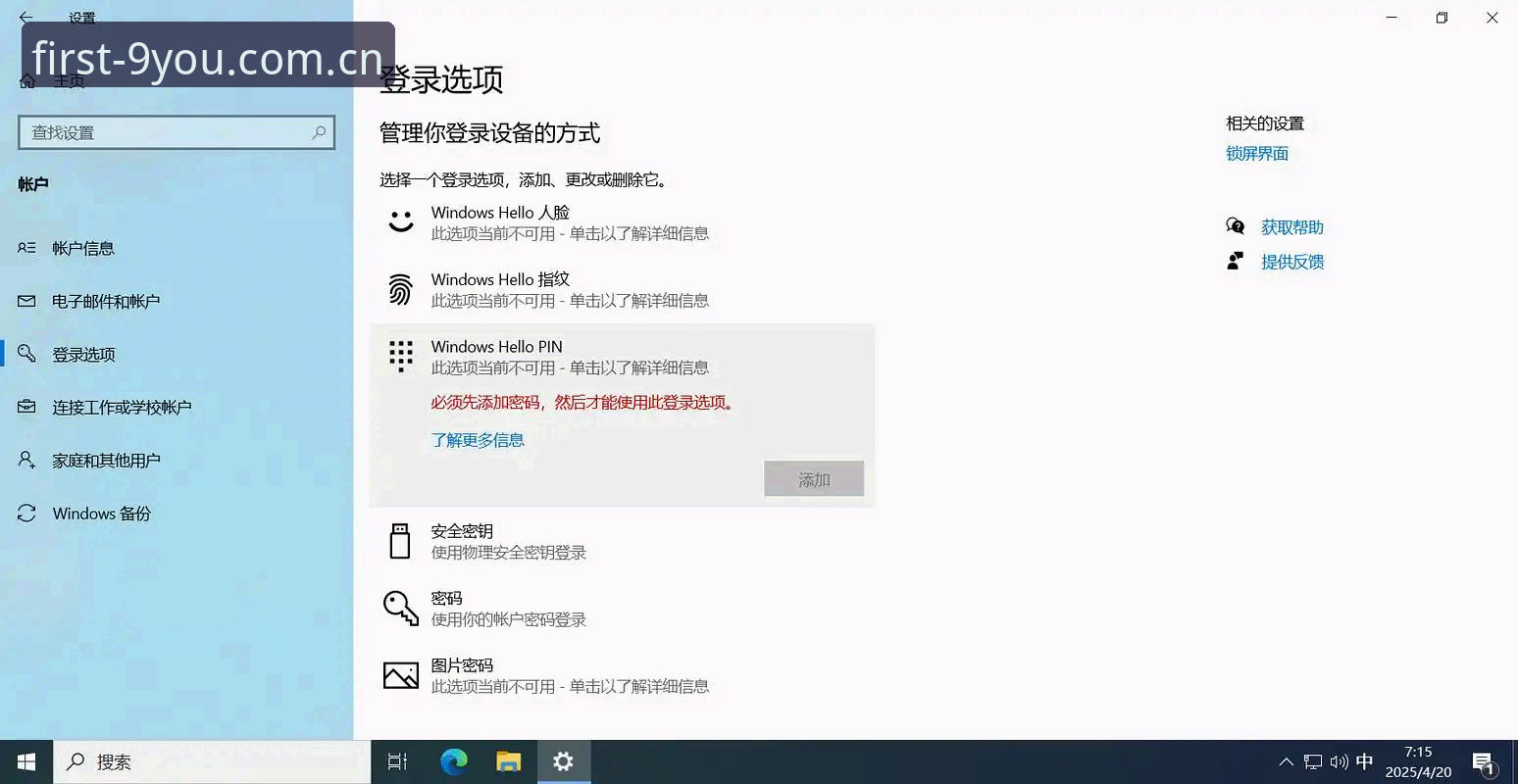Click the 帐户信息 person card icon

[26, 248]
